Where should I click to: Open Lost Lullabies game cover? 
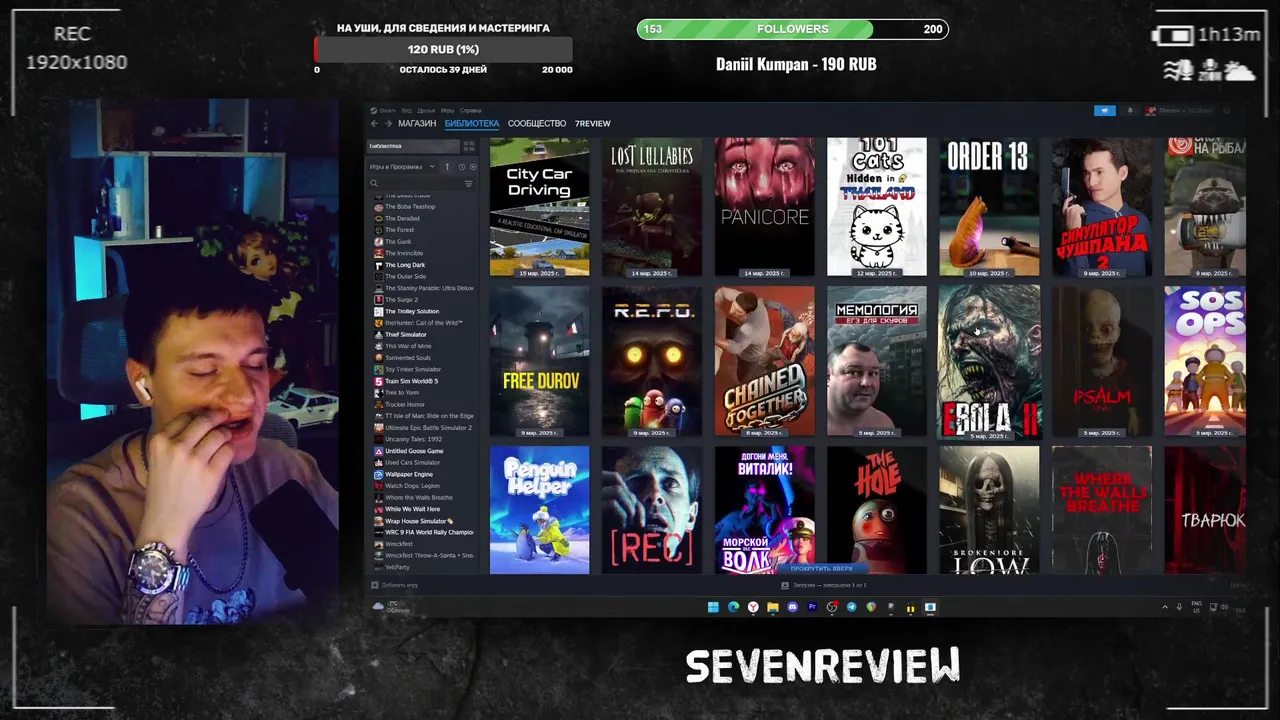pyautogui.click(x=652, y=207)
